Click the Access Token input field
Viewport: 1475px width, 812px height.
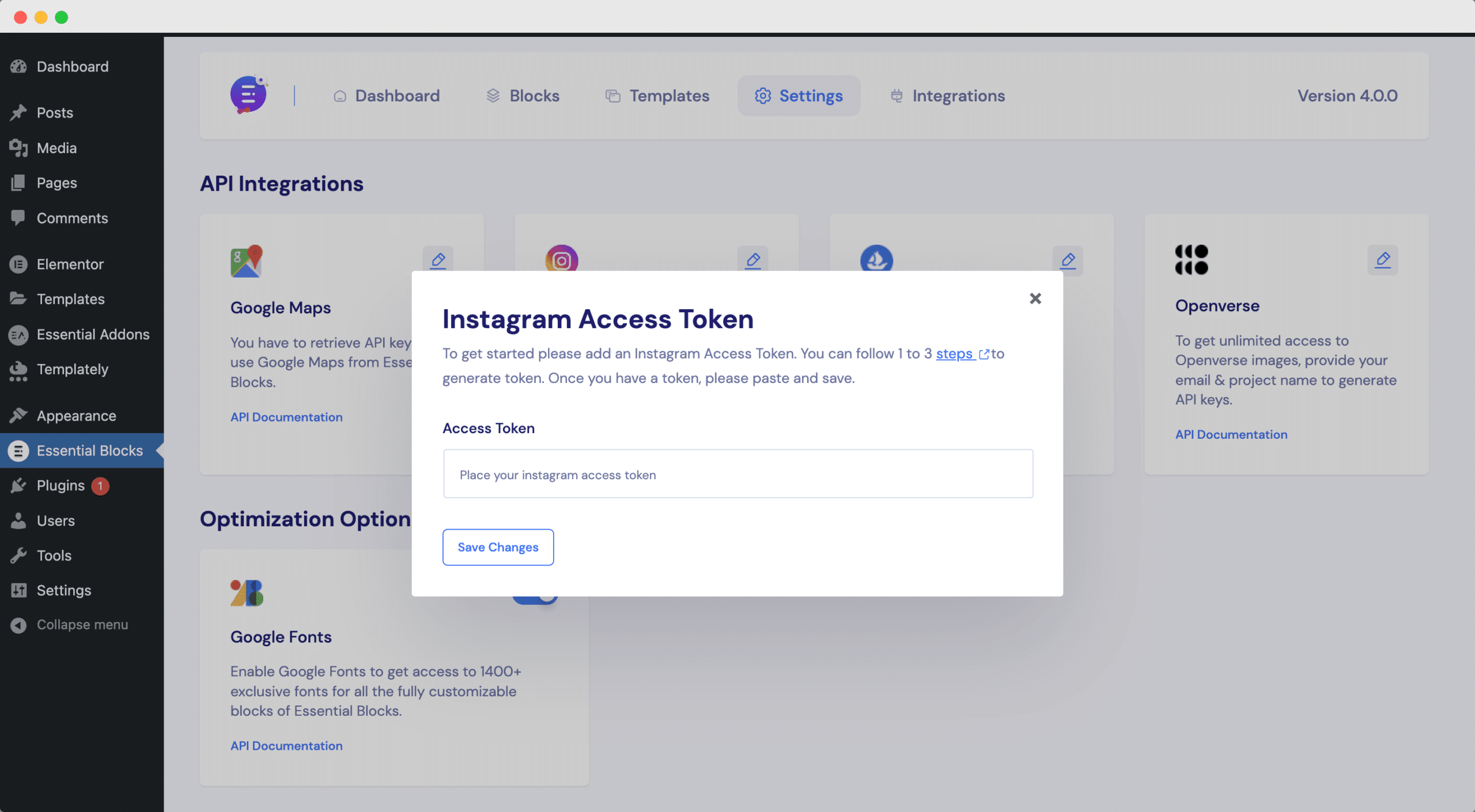[x=738, y=473]
